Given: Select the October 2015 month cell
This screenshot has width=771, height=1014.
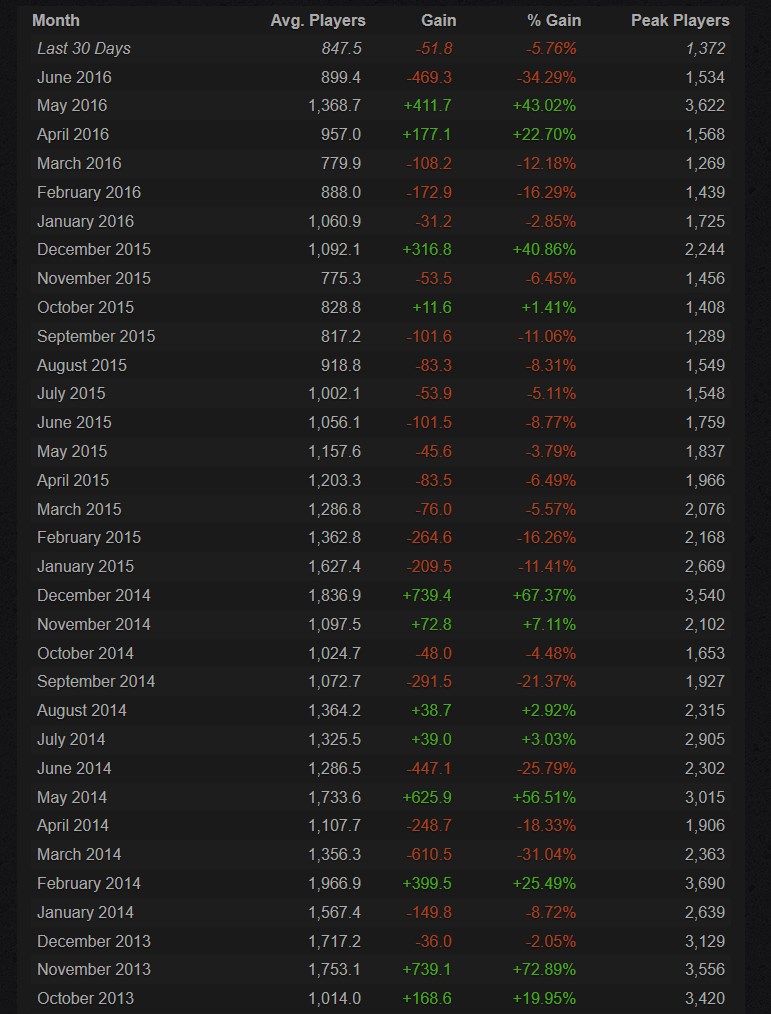Looking at the screenshot, I should click(x=85, y=307).
